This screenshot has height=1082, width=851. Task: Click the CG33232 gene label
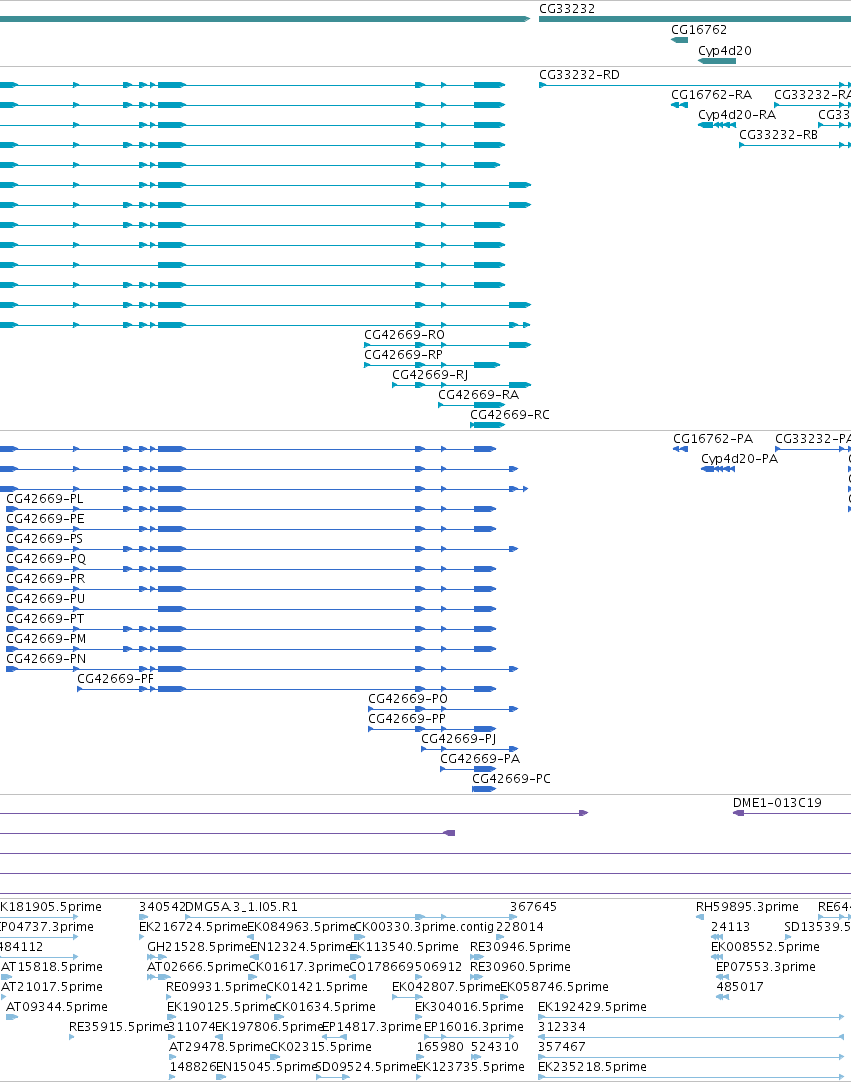click(x=567, y=9)
